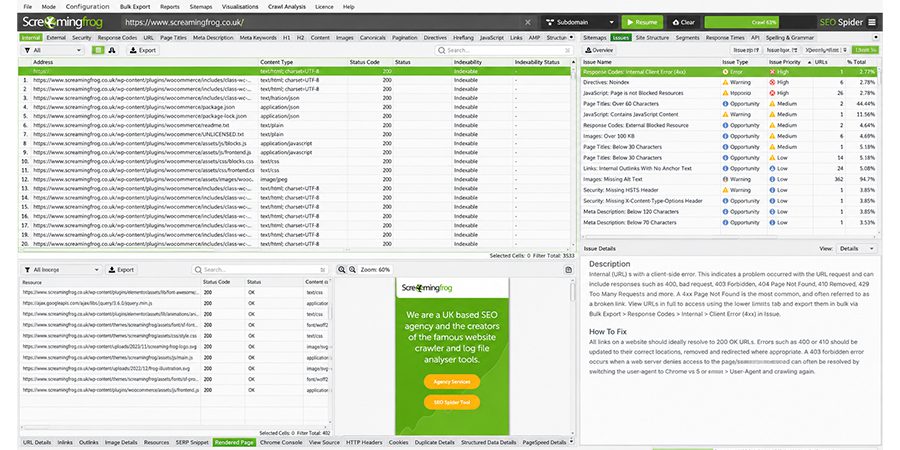This screenshot has height=450, width=900.
Task: Click the Error icon in Response Codes row
Action: point(726,72)
